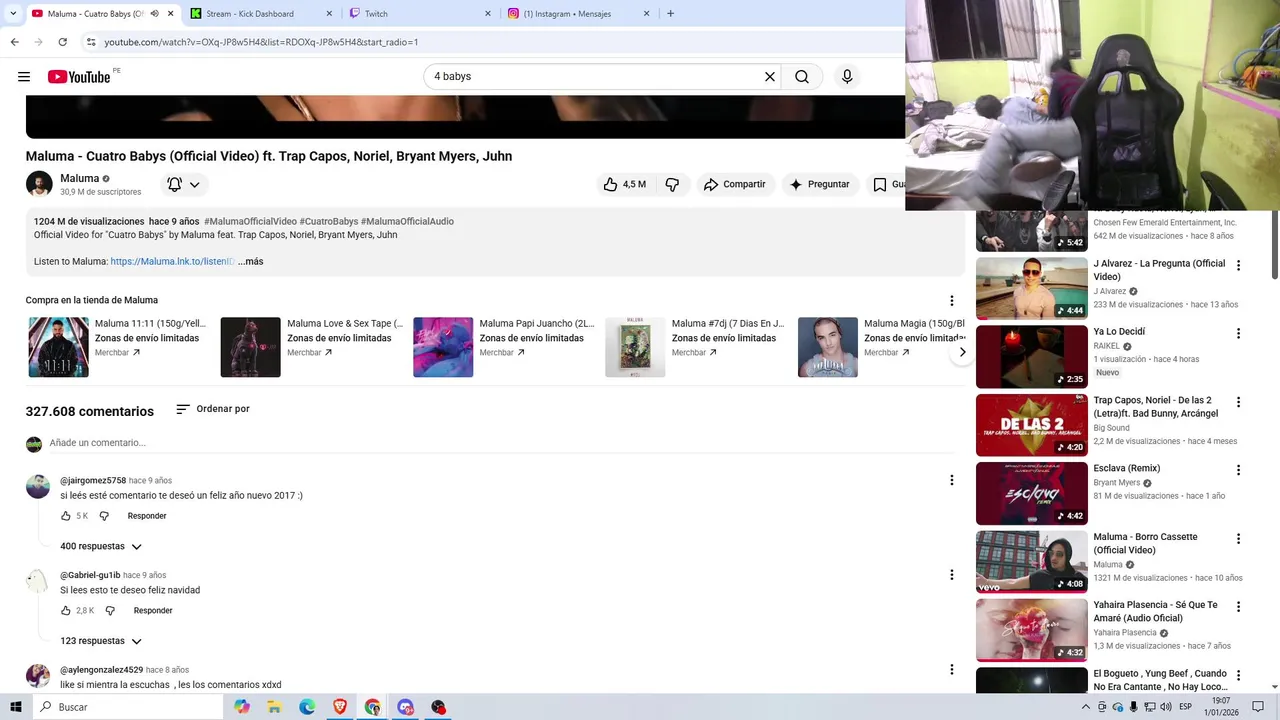
Task: Click the magnifier search button
Action: point(802,77)
